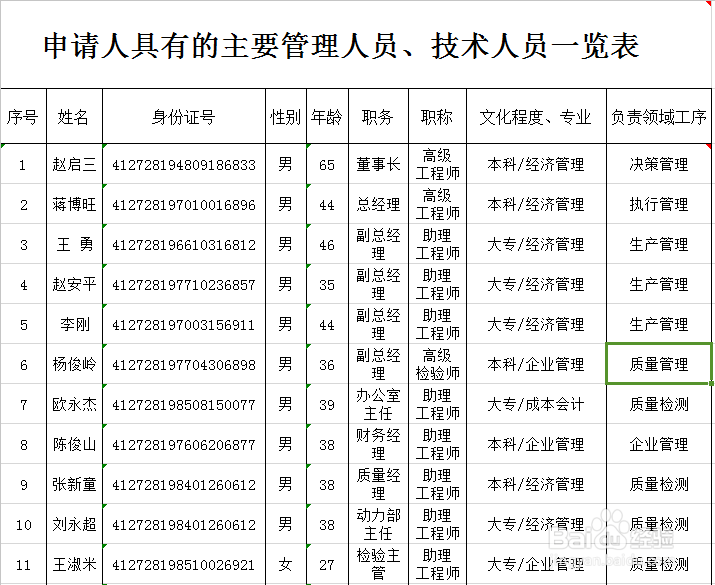Click the age cell 39

pyautogui.click(x=327, y=405)
